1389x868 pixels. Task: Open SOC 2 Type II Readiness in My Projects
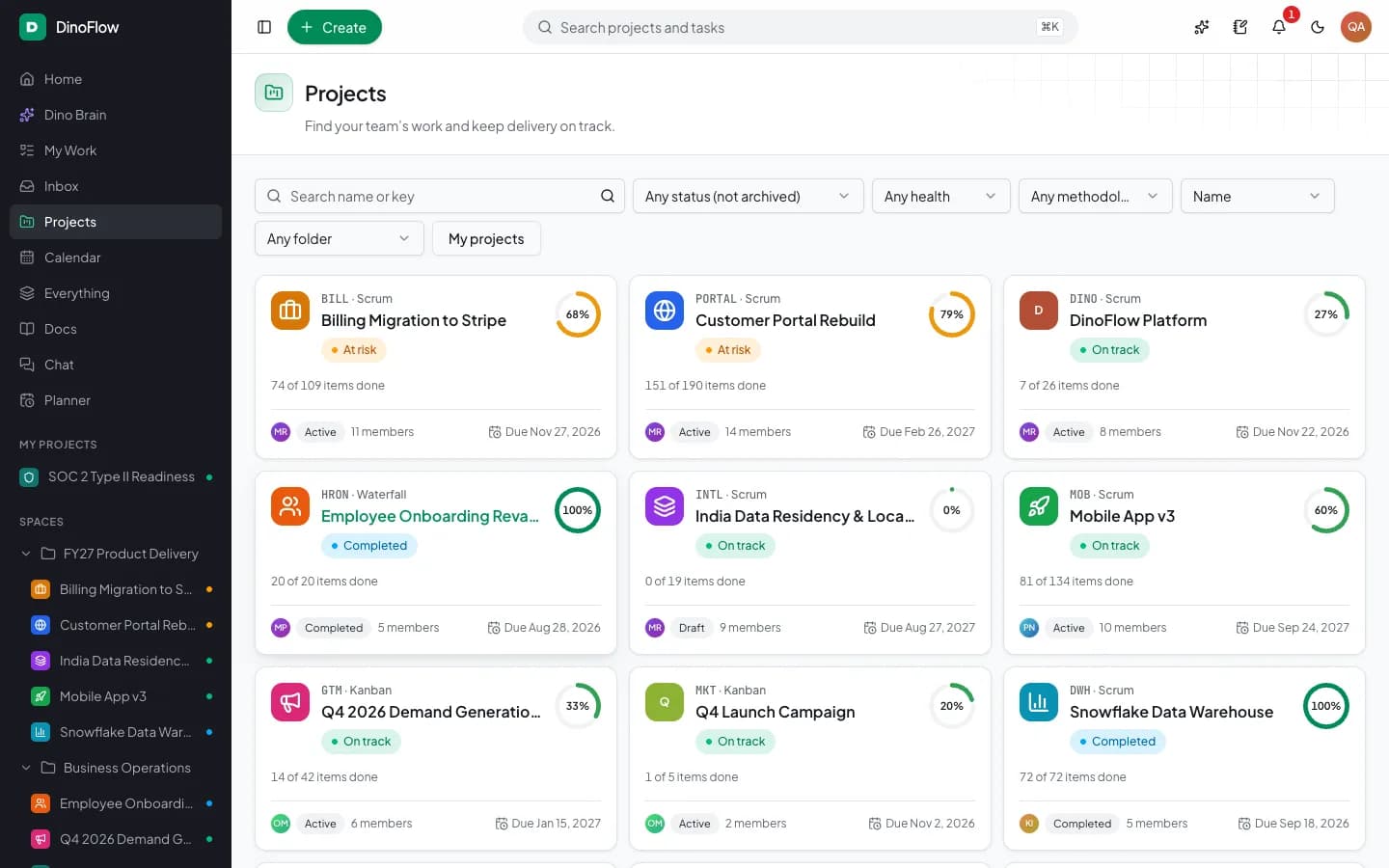point(116,476)
